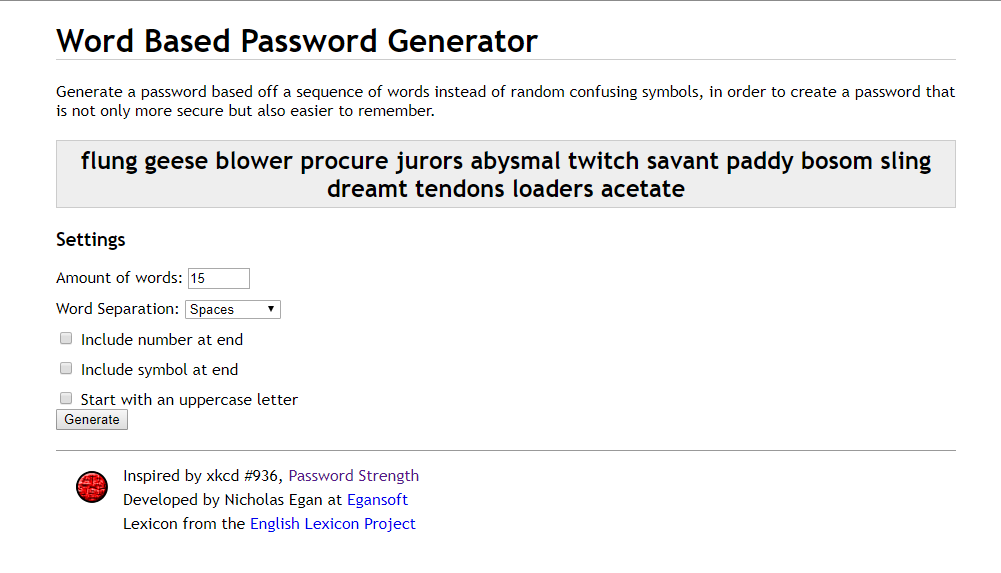Check the 'Start with an uppercase letter' box
The height and width of the screenshot is (573, 1001).
tap(66, 398)
